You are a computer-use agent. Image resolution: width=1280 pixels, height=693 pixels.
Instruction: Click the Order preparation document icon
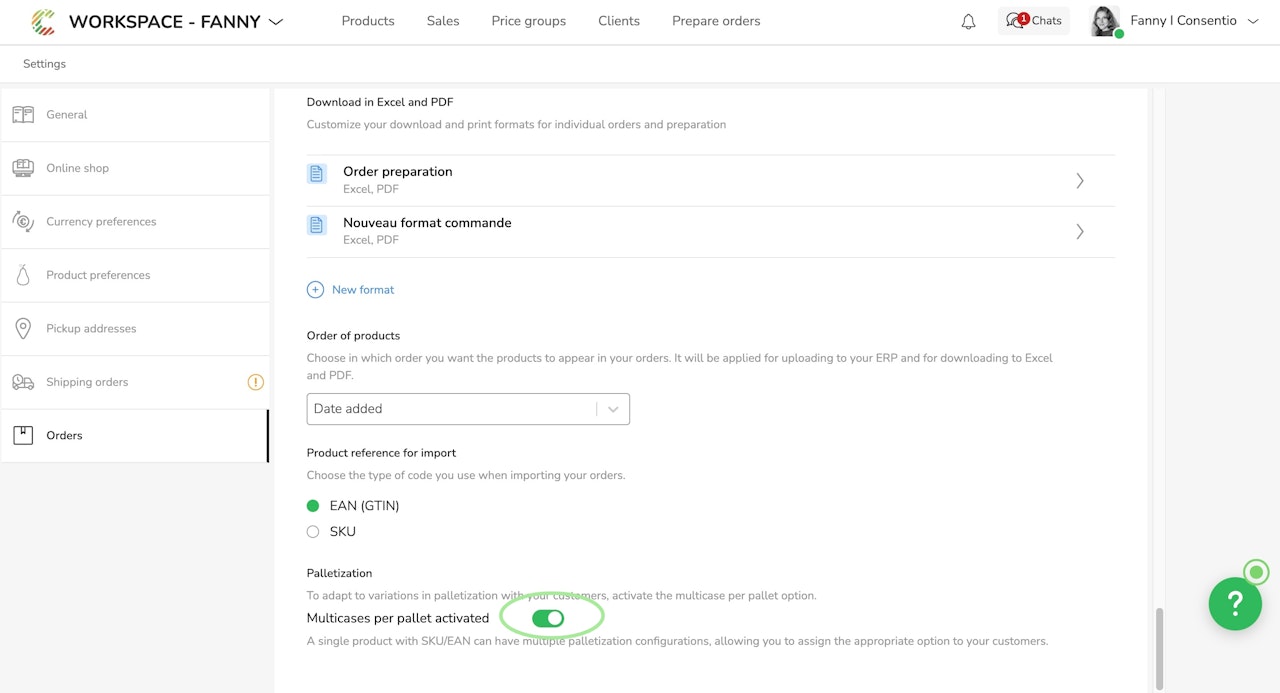click(317, 174)
